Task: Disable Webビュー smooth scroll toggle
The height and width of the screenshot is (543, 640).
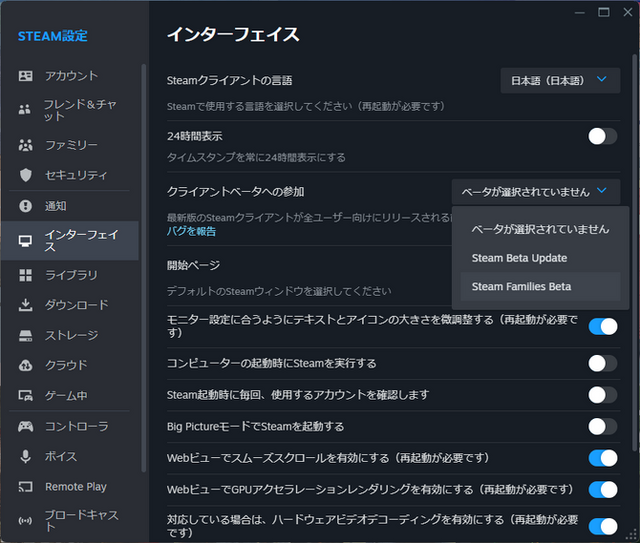Action: click(x=602, y=458)
